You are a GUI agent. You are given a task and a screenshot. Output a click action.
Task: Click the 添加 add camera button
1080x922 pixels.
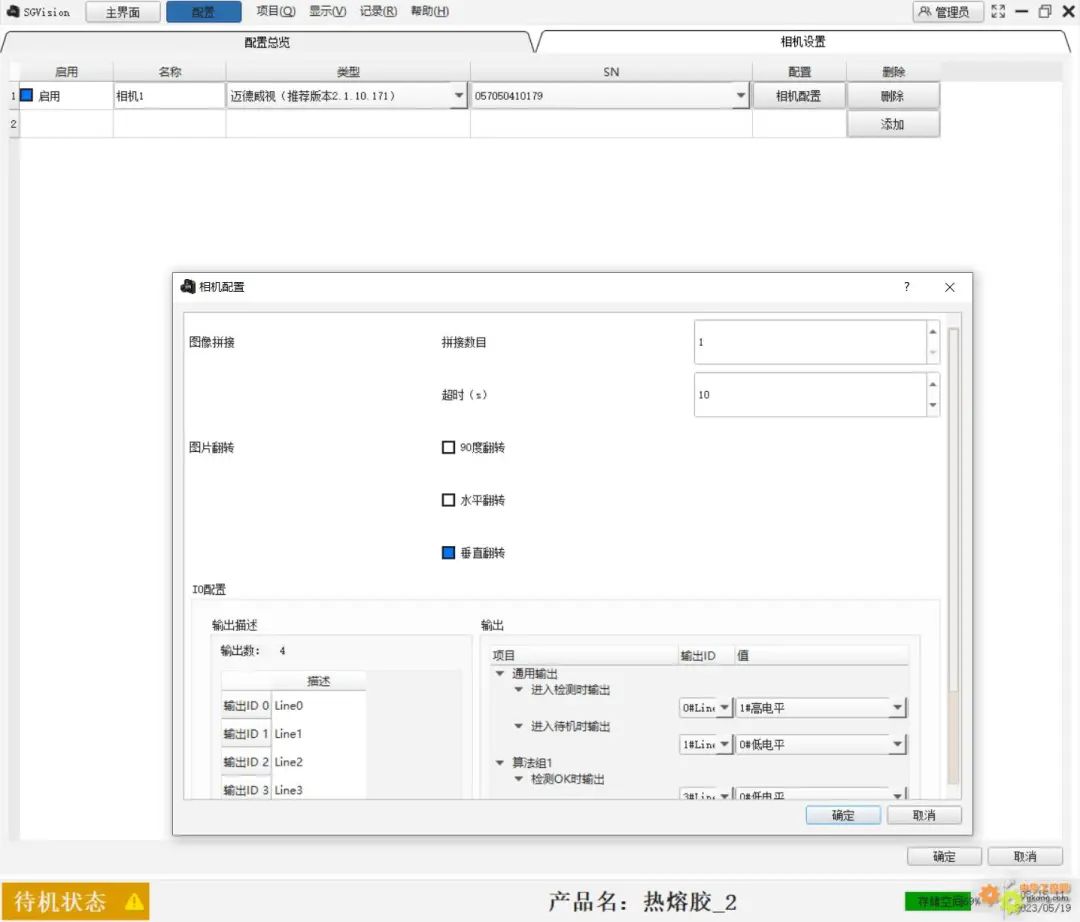[x=893, y=123]
